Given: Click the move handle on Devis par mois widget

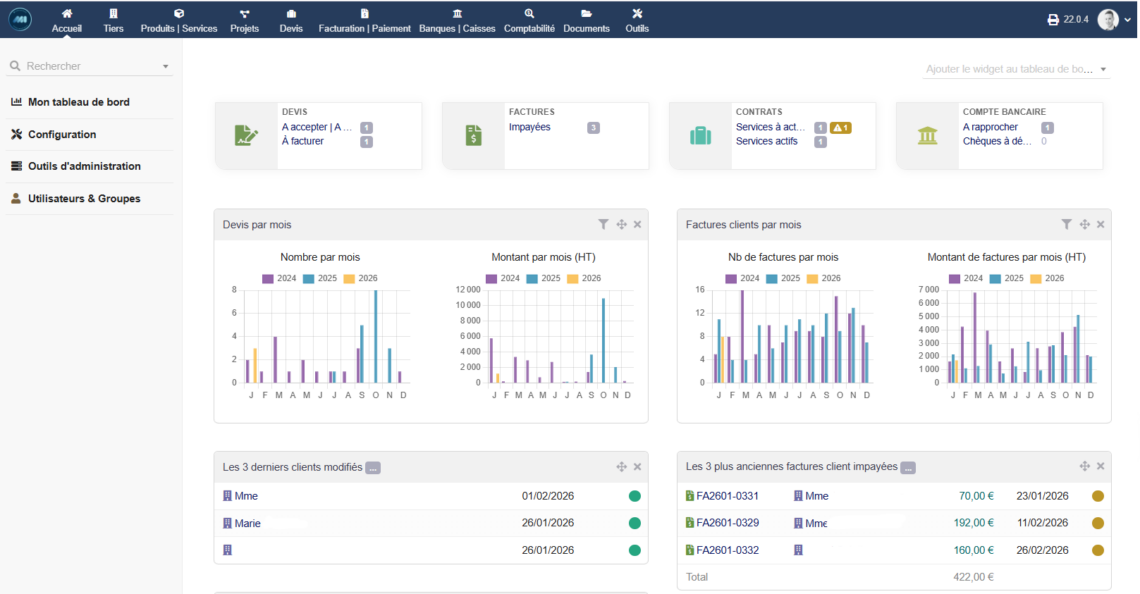Looking at the screenshot, I should [x=621, y=225].
